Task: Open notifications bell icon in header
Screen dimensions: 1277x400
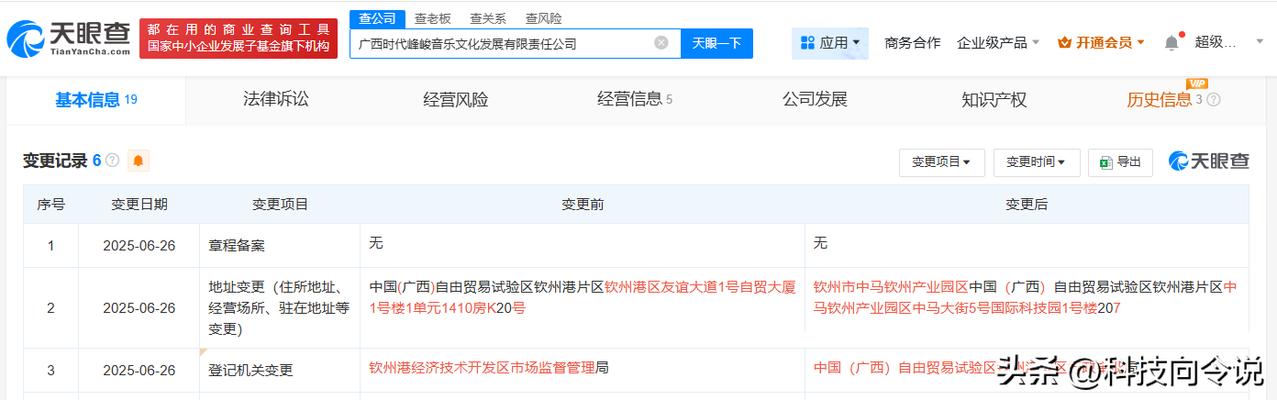Action: (x=1171, y=43)
